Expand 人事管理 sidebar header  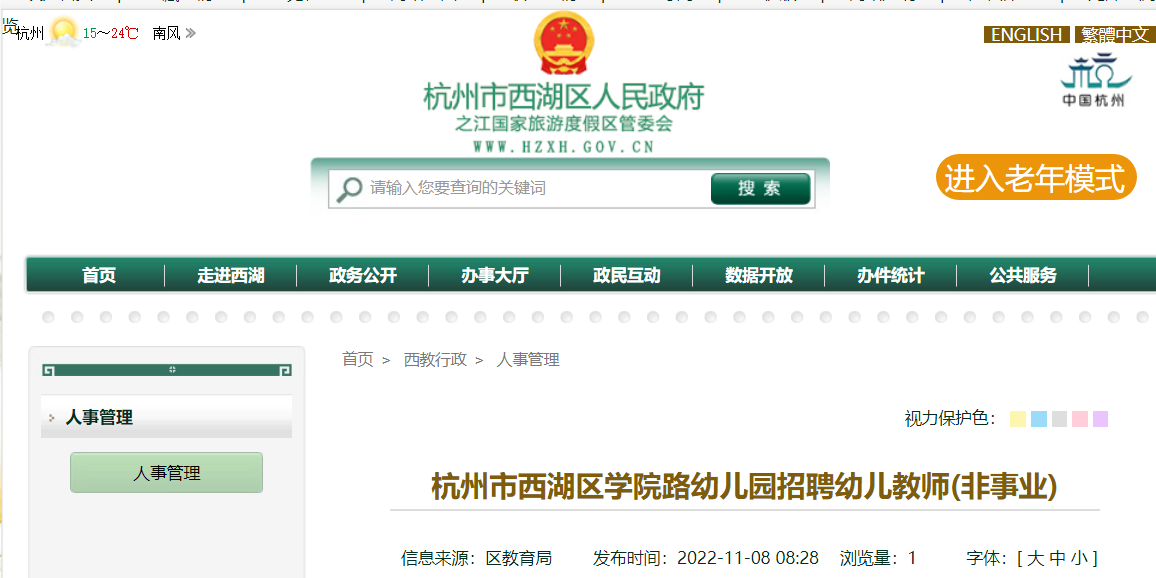(x=167, y=417)
